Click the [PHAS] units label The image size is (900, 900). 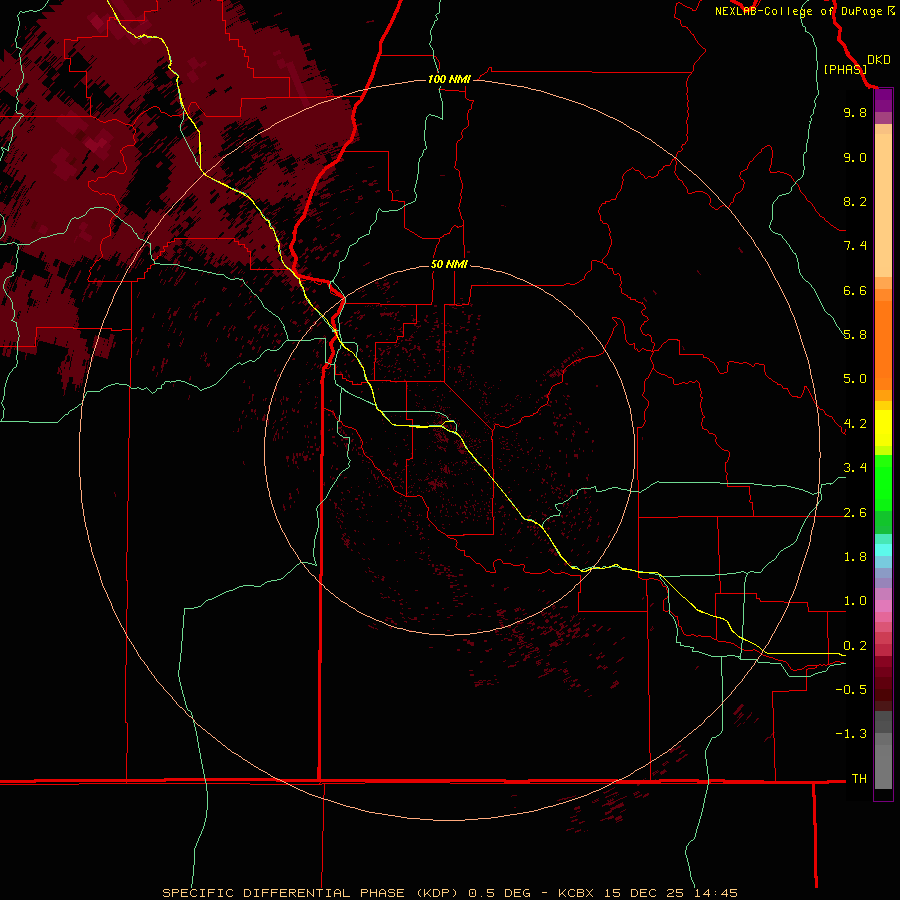845,69
